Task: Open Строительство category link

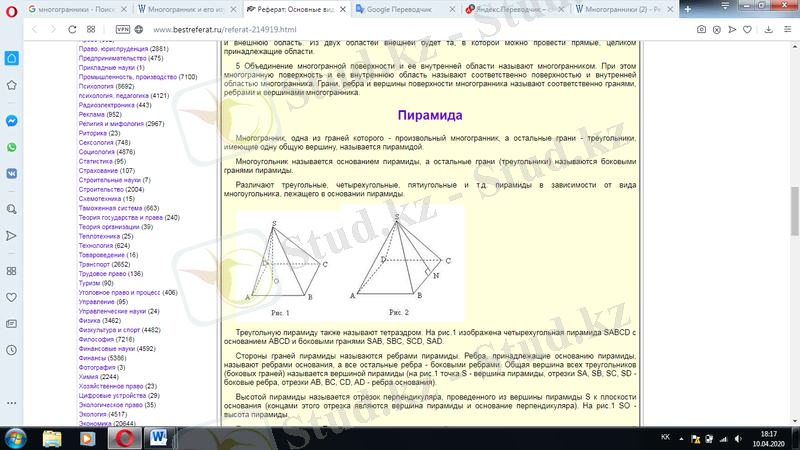Action: point(101,189)
